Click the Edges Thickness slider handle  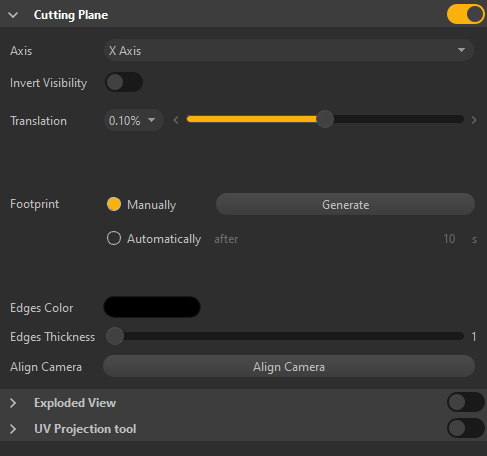tap(115, 336)
